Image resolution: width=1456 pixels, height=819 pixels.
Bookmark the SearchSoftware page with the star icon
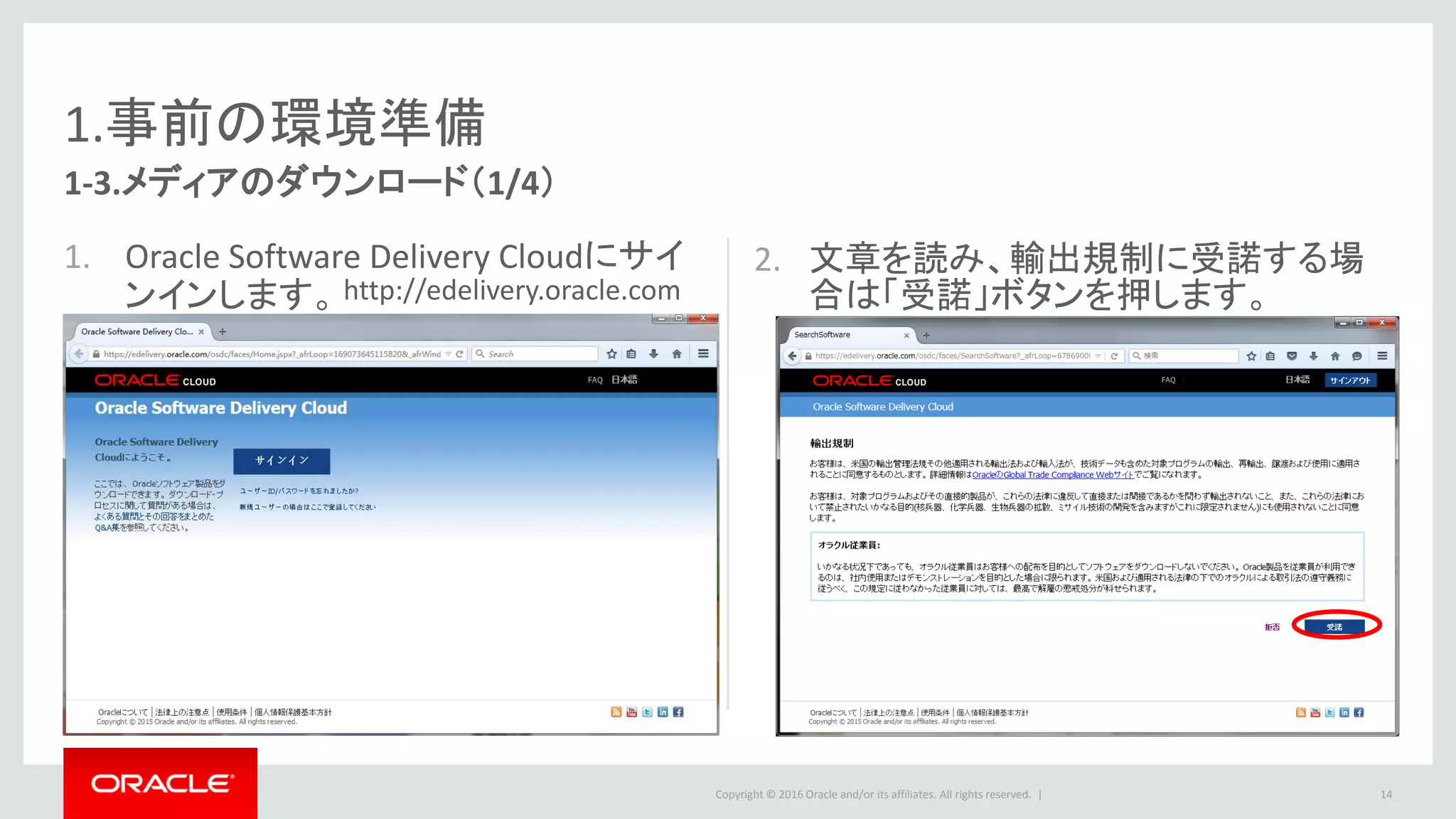tap(1251, 355)
